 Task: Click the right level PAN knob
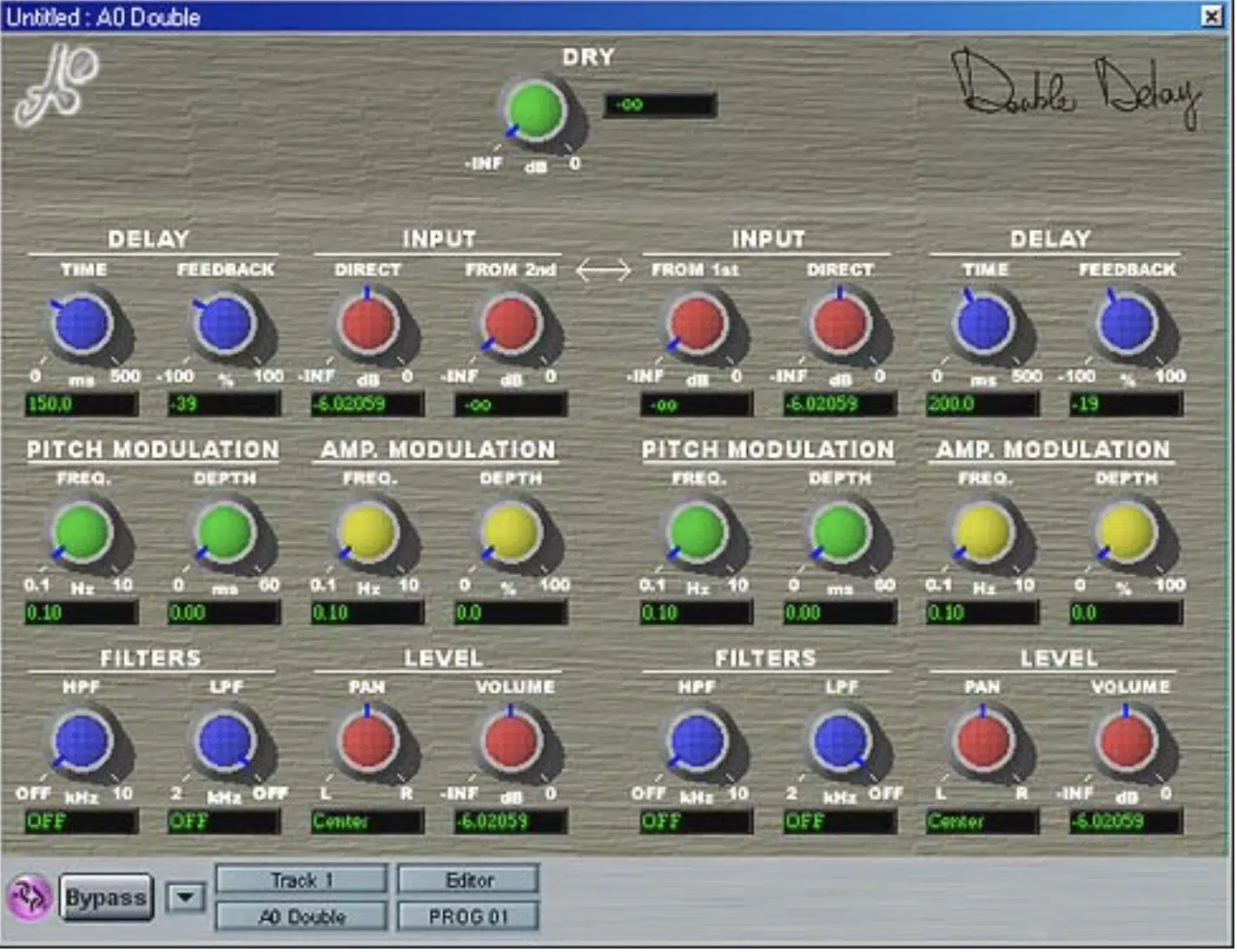click(983, 742)
